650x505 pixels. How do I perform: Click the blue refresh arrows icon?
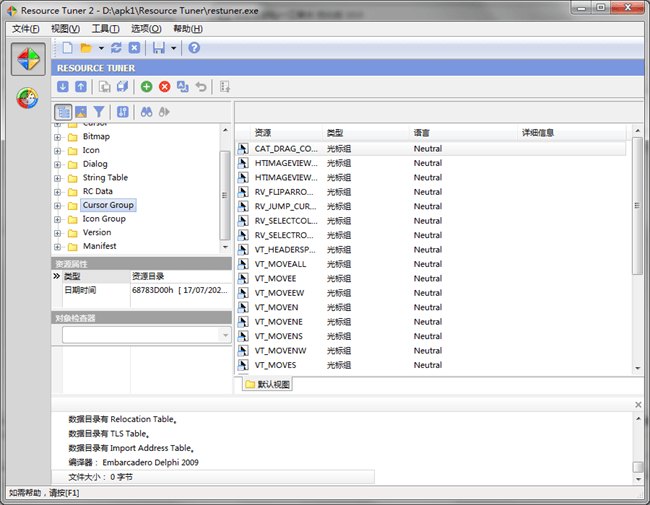[x=116, y=48]
